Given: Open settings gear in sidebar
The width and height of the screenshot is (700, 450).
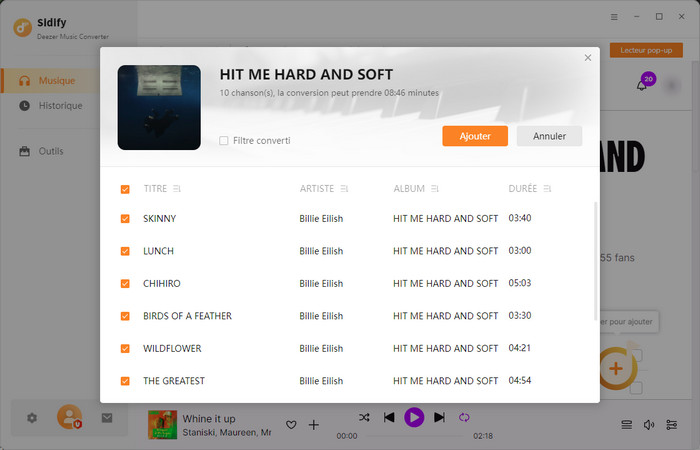Looking at the screenshot, I should (x=32, y=417).
